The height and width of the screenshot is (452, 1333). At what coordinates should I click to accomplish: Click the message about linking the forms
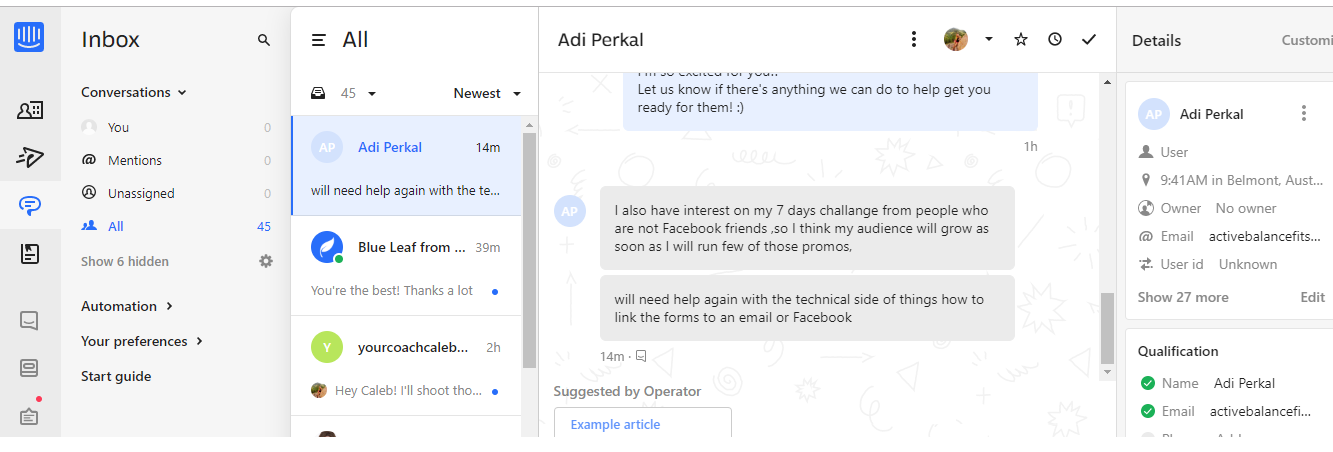click(807, 308)
